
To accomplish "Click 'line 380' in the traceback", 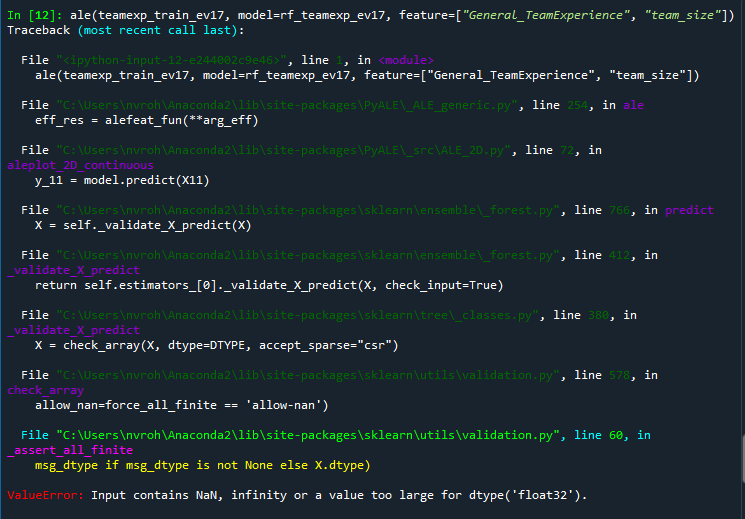I will (581, 315).
